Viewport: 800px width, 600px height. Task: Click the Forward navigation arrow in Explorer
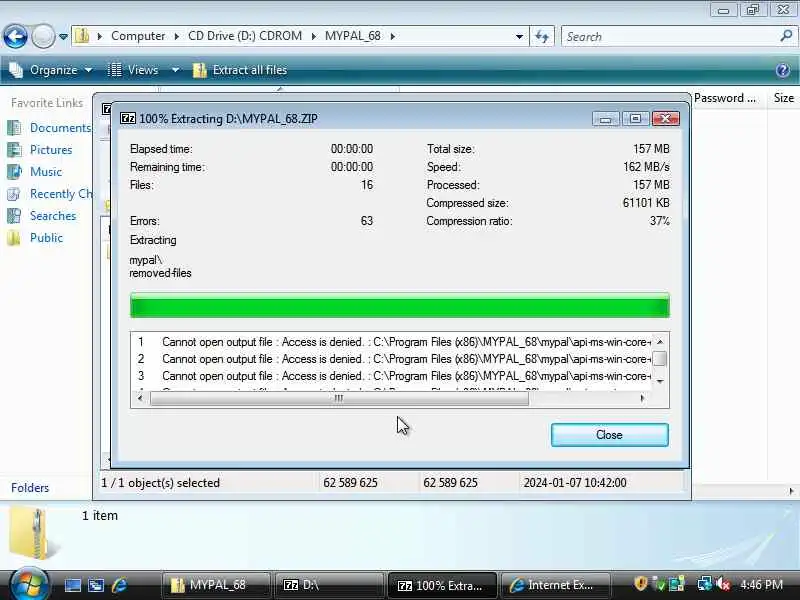pos(43,37)
